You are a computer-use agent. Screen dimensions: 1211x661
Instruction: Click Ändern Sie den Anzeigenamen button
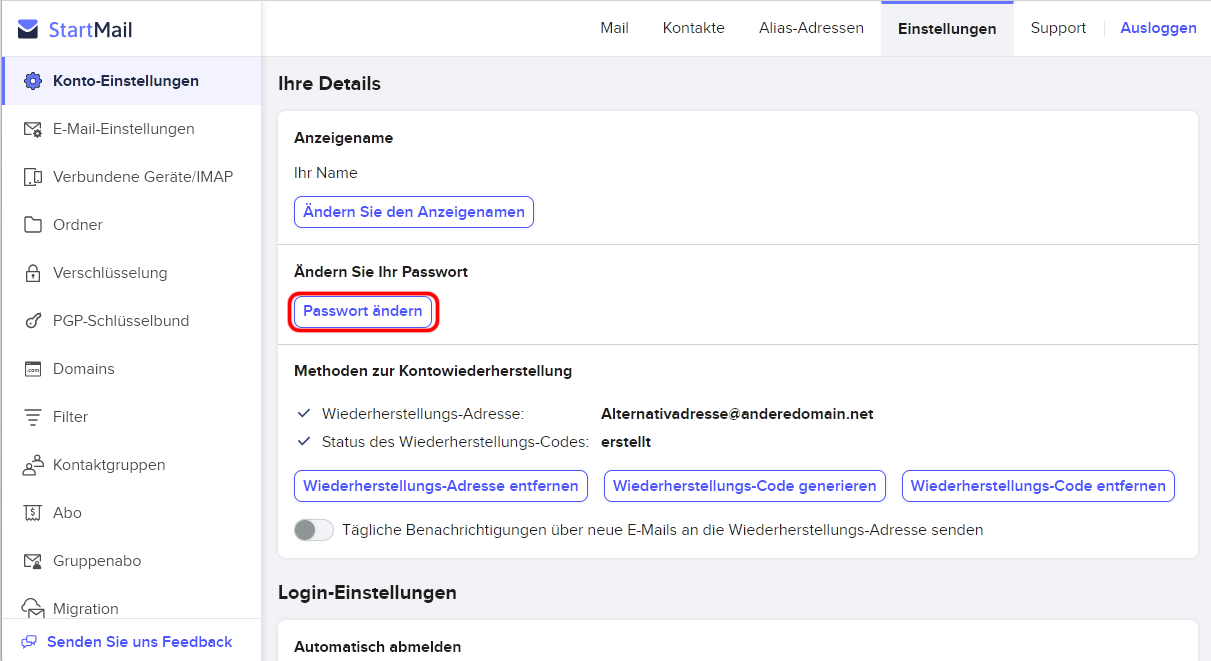point(414,212)
